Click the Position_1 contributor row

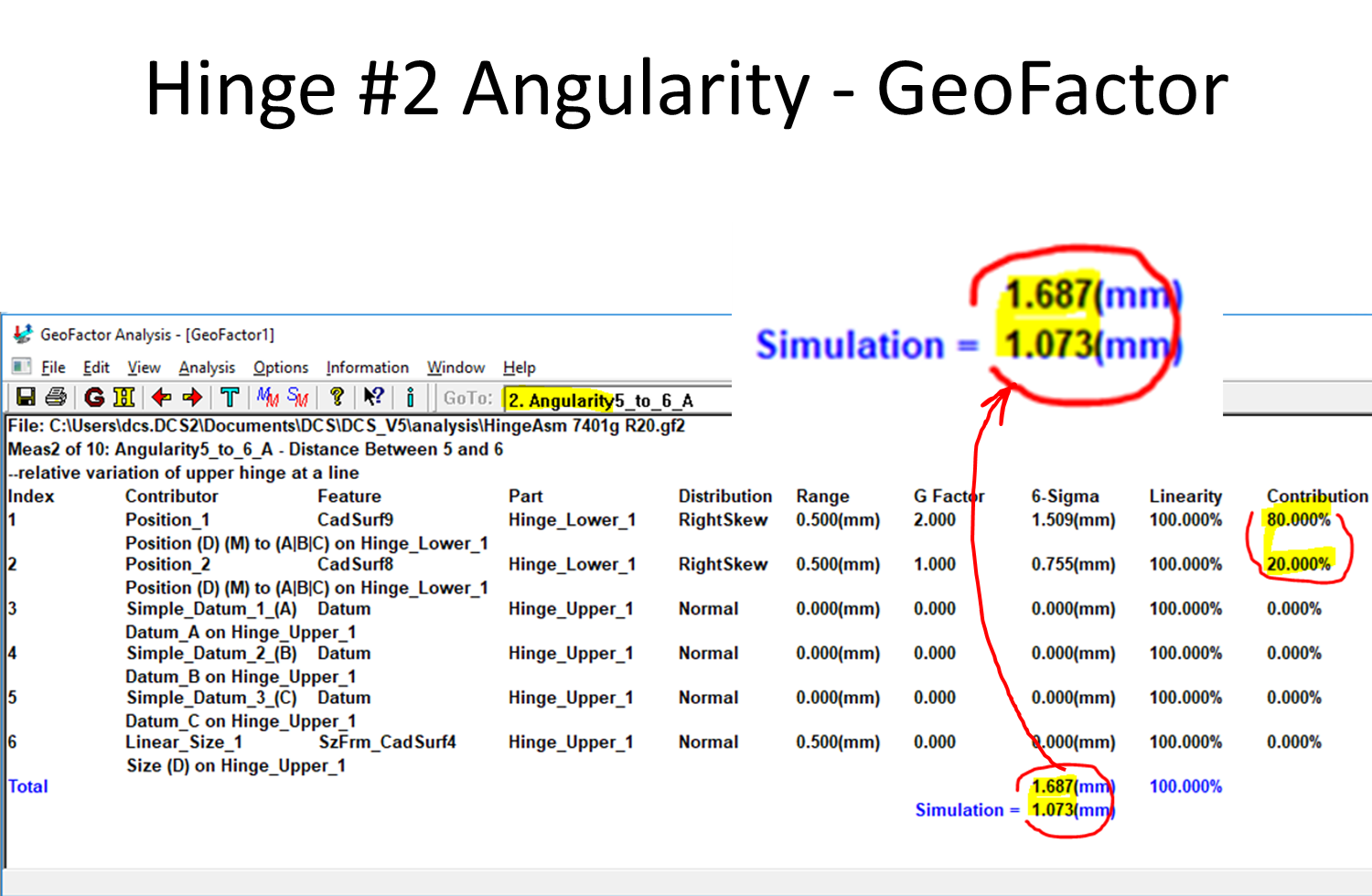click(x=167, y=519)
